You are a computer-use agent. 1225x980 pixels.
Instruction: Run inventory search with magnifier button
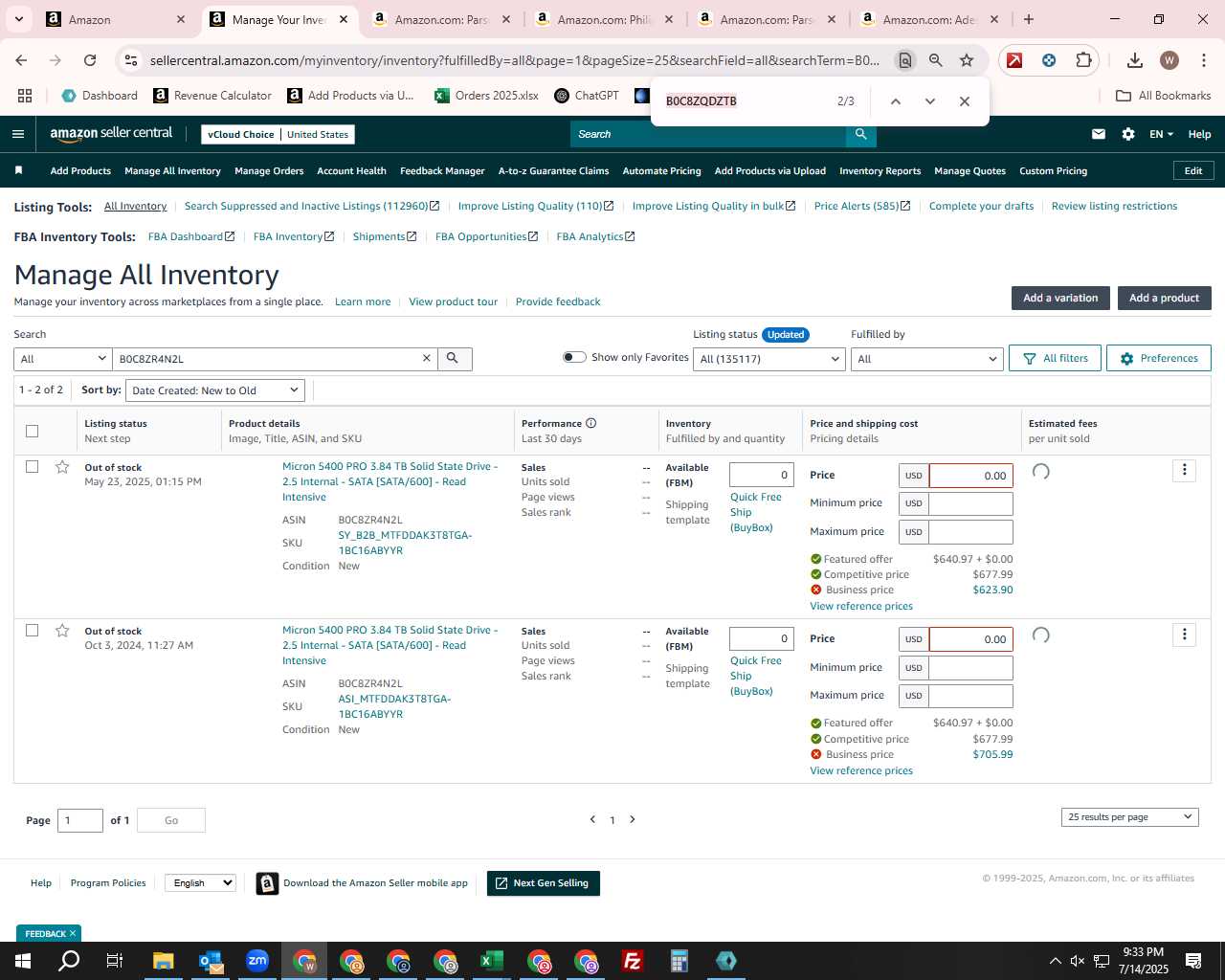455,358
